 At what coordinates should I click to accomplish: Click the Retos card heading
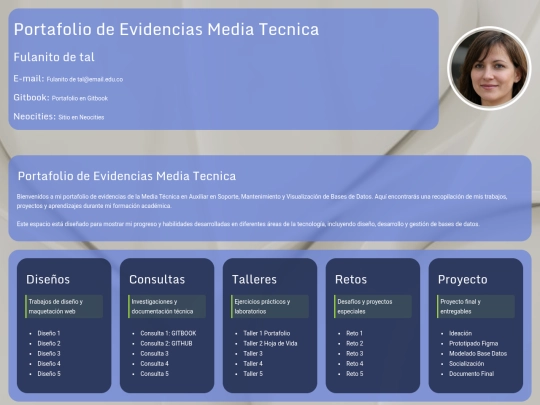click(x=351, y=279)
